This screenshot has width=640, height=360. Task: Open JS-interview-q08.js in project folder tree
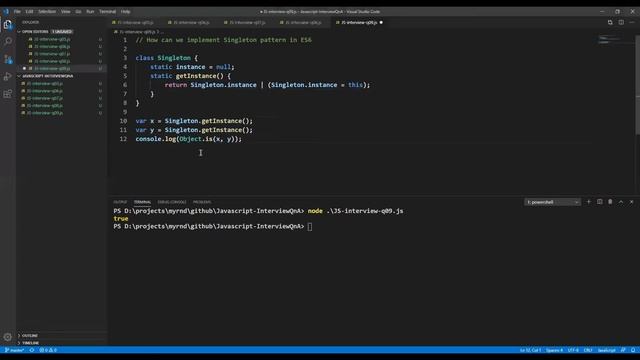(61, 106)
